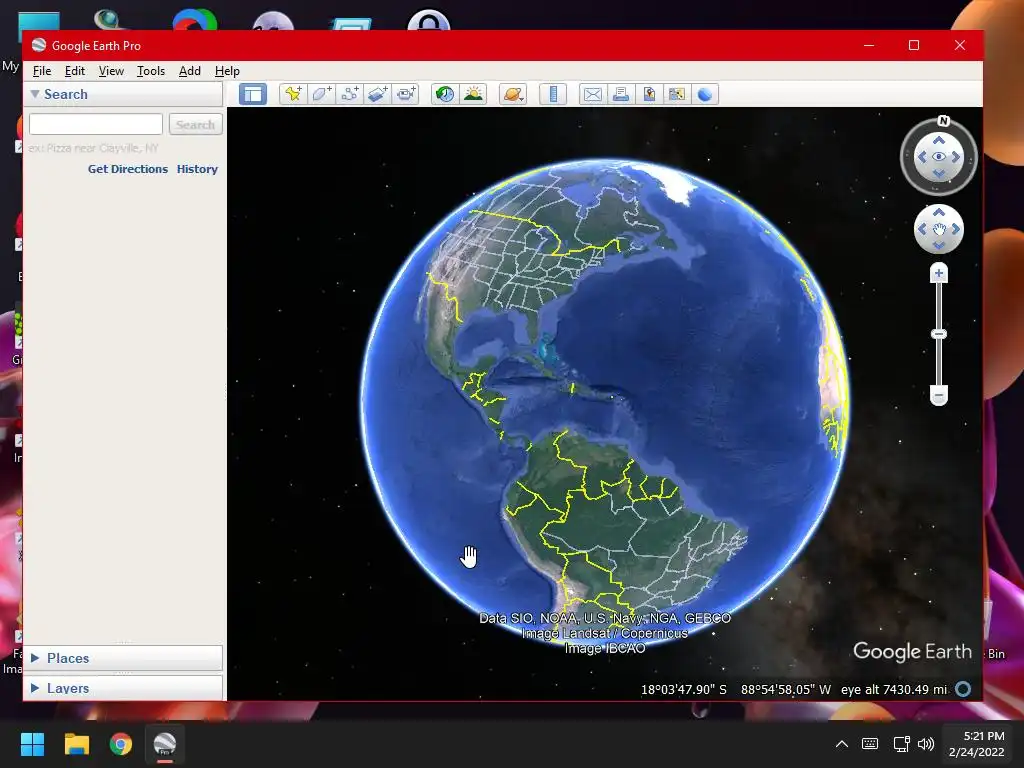The width and height of the screenshot is (1024, 768).
Task: Open Chrome from taskbar
Action: (121, 744)
